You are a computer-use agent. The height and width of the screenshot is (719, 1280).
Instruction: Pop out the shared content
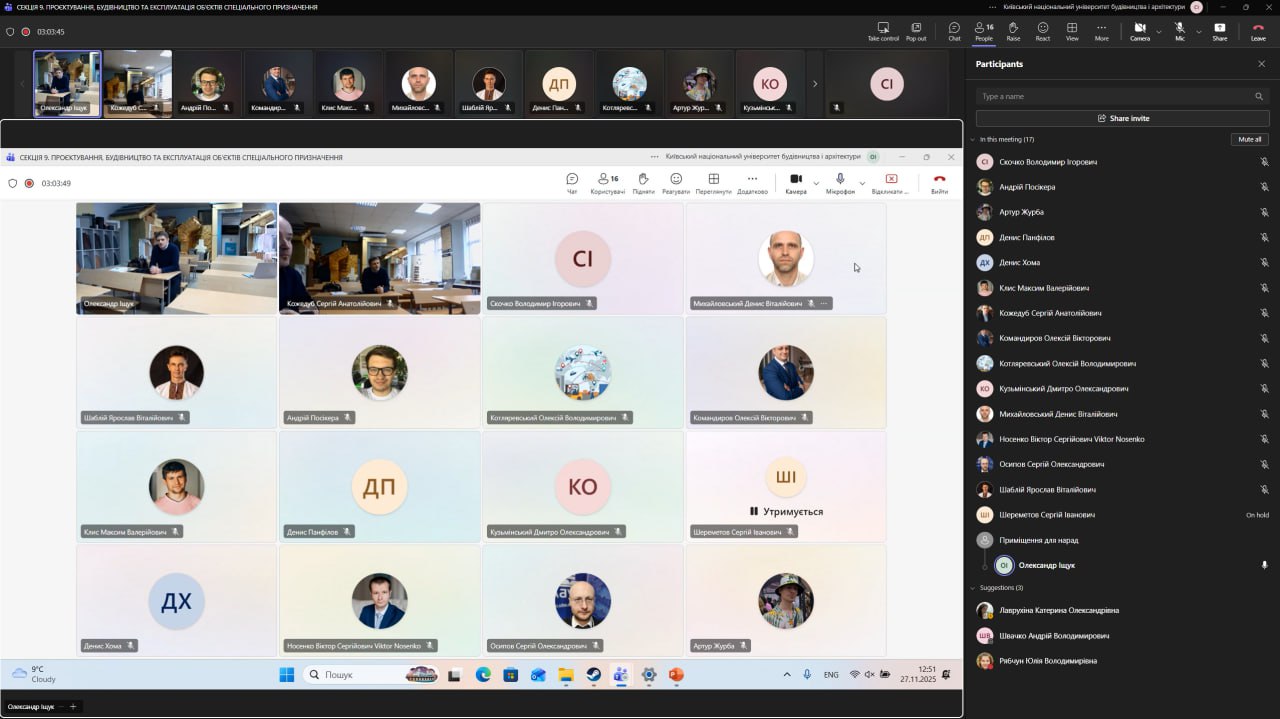click(x=916, y=31)
